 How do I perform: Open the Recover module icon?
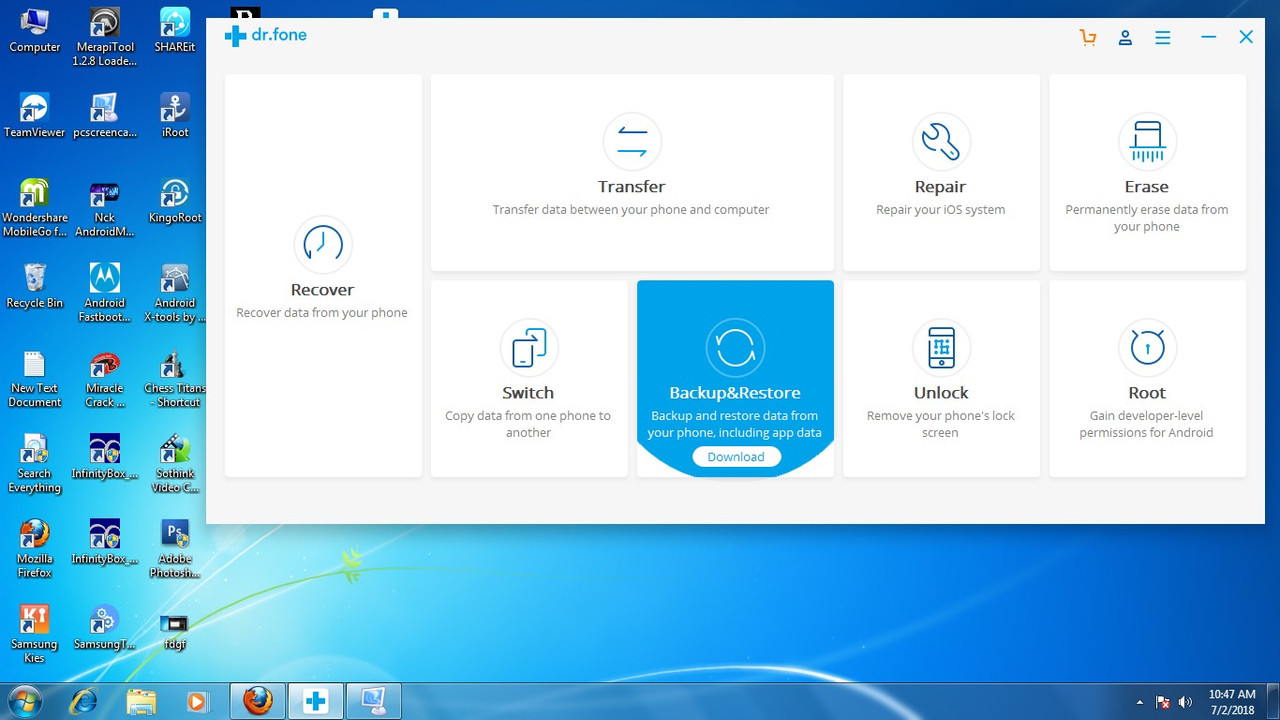323,244
